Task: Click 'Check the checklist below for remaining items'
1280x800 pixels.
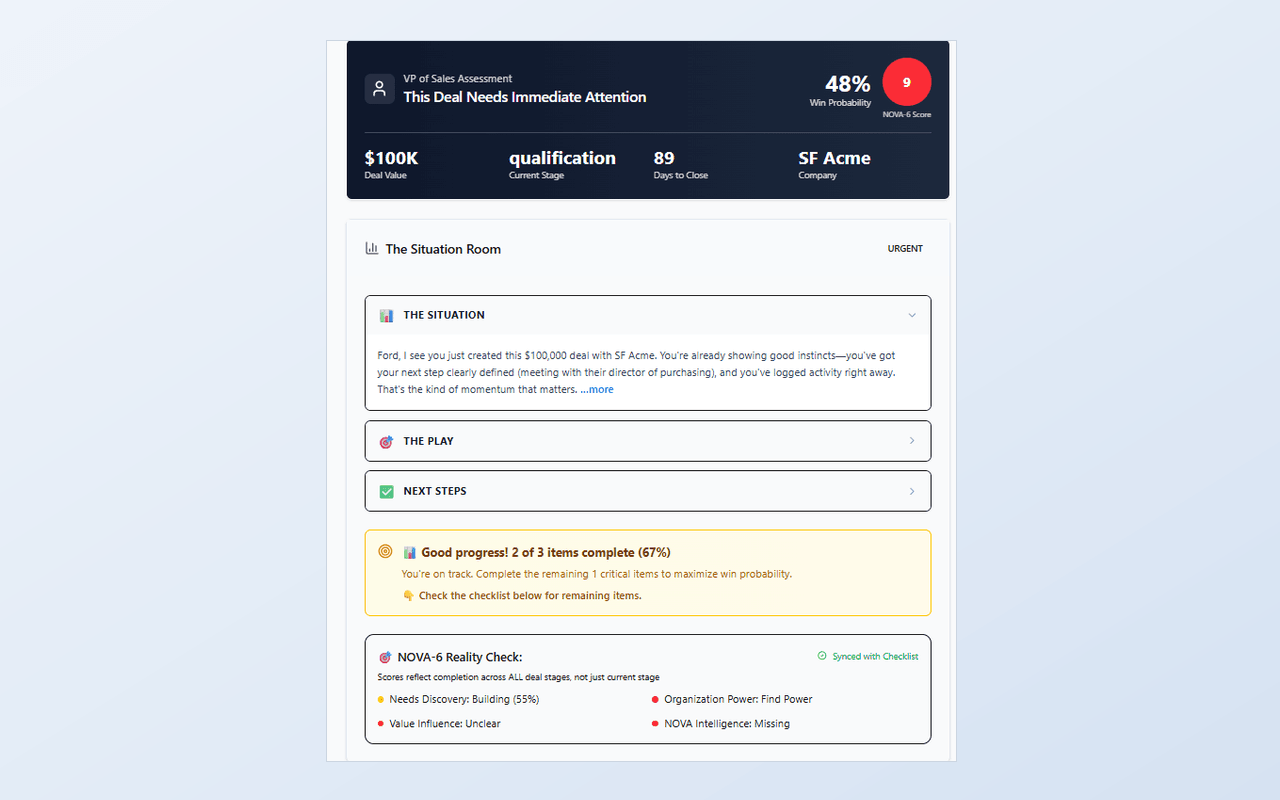Action: [530, 596]
